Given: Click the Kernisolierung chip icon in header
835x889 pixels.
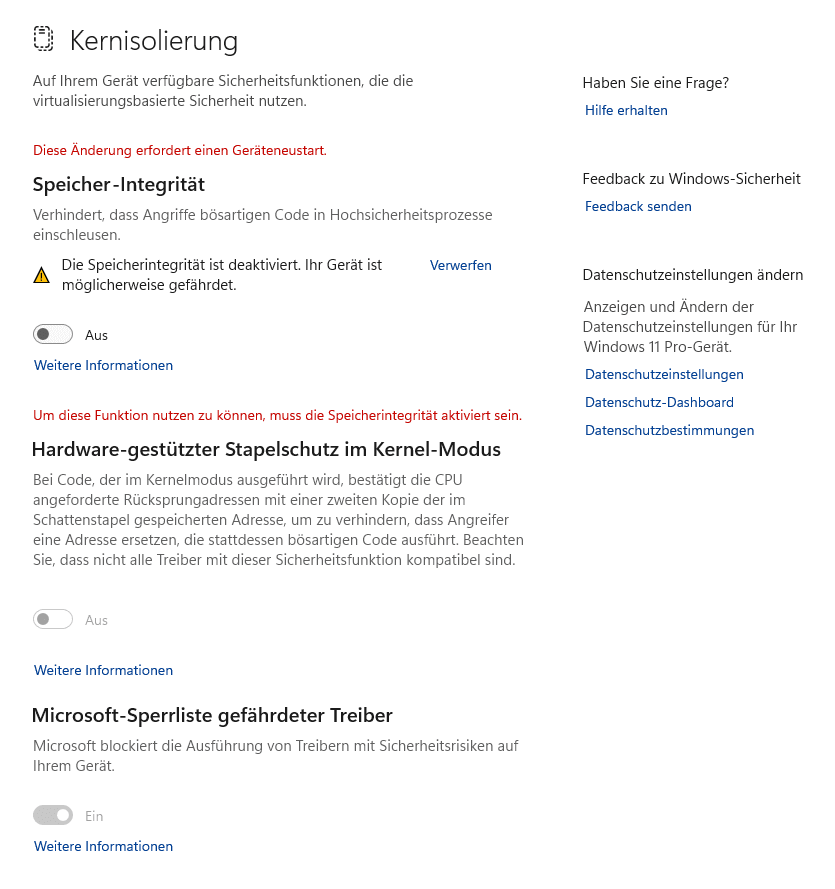Looking at the screenshot, I should [x=43, y=40].
